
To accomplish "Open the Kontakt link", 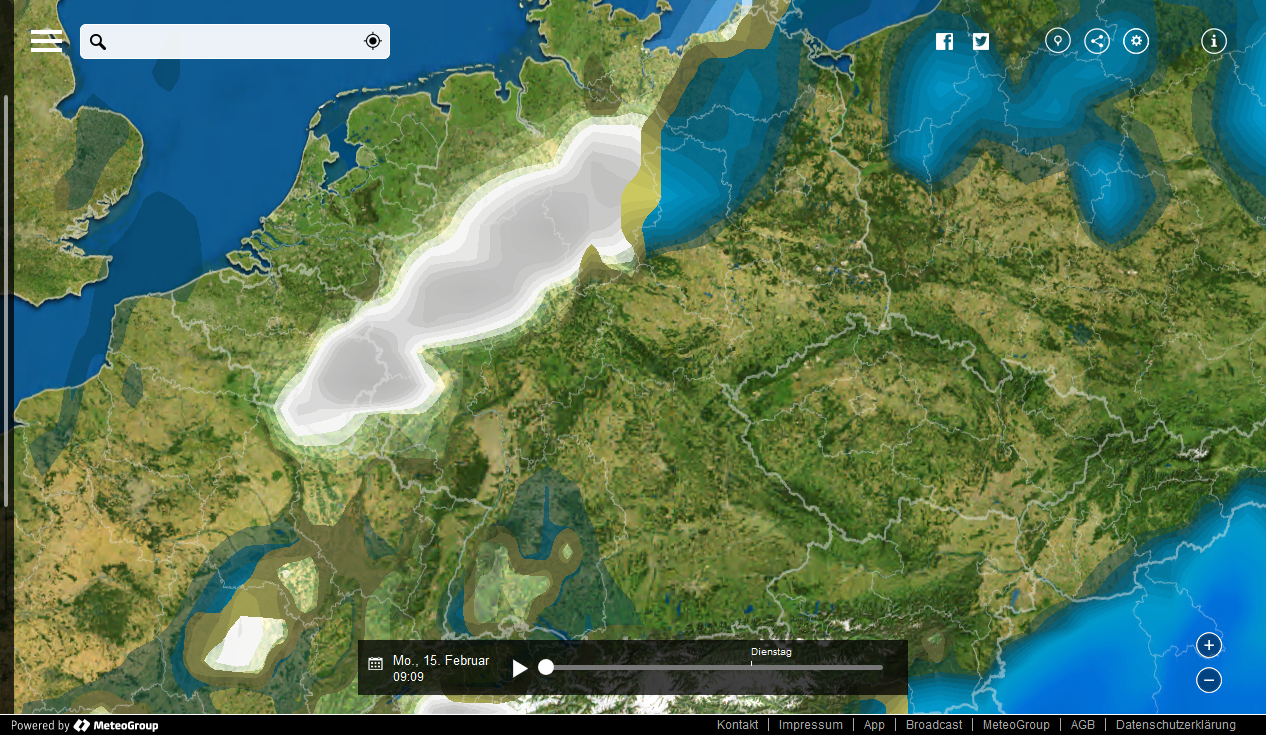I will click(738, 725).
